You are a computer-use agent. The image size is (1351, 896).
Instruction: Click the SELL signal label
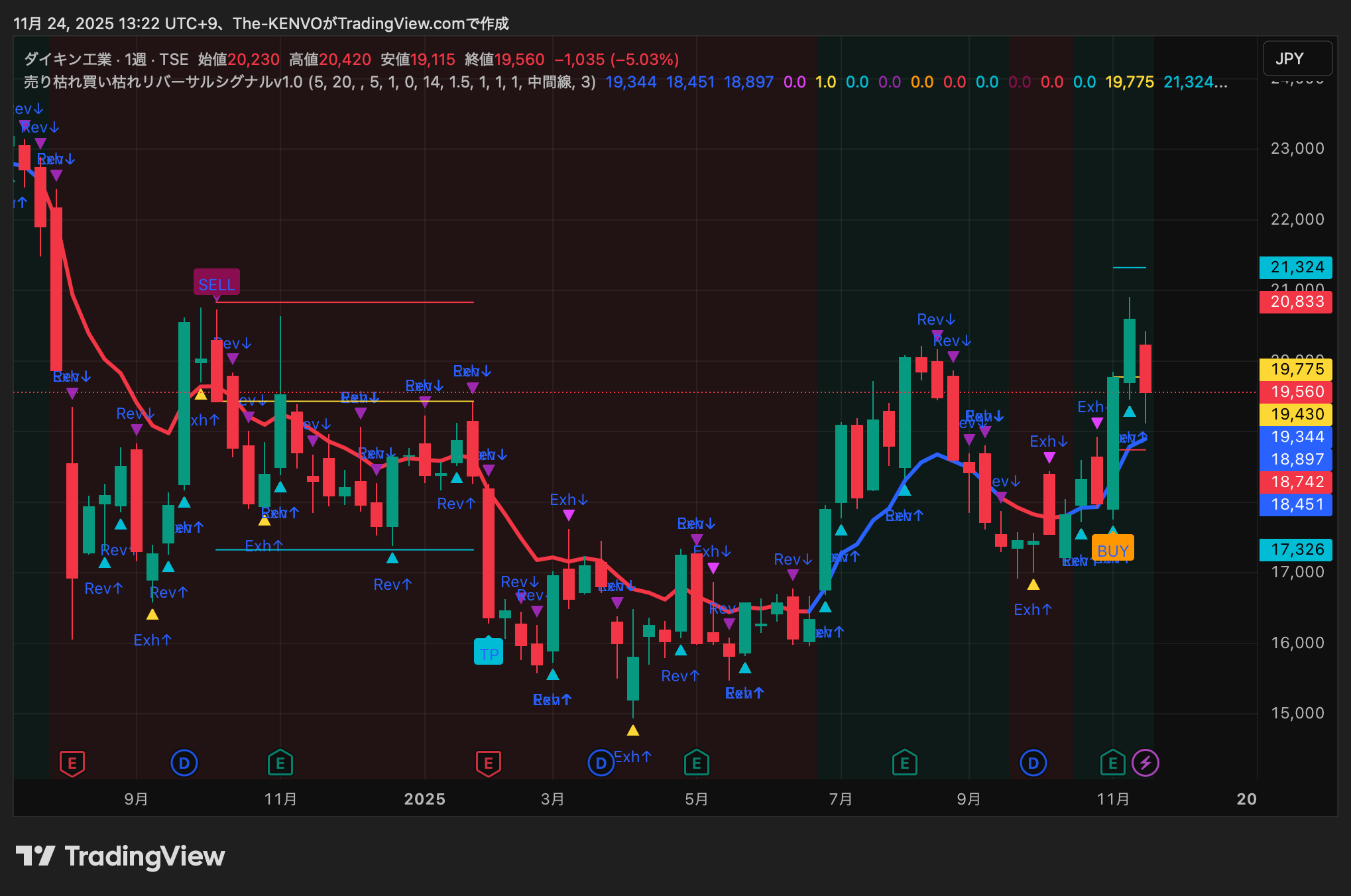[216, 284]
